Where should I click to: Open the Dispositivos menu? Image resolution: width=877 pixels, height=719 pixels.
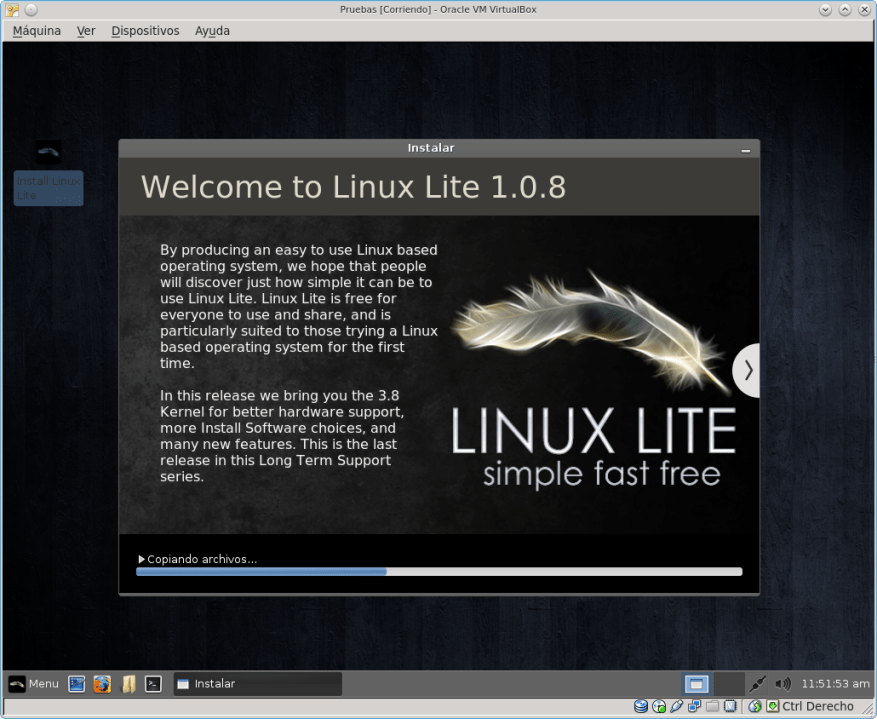pyautogui.click(x=145, y=31)
